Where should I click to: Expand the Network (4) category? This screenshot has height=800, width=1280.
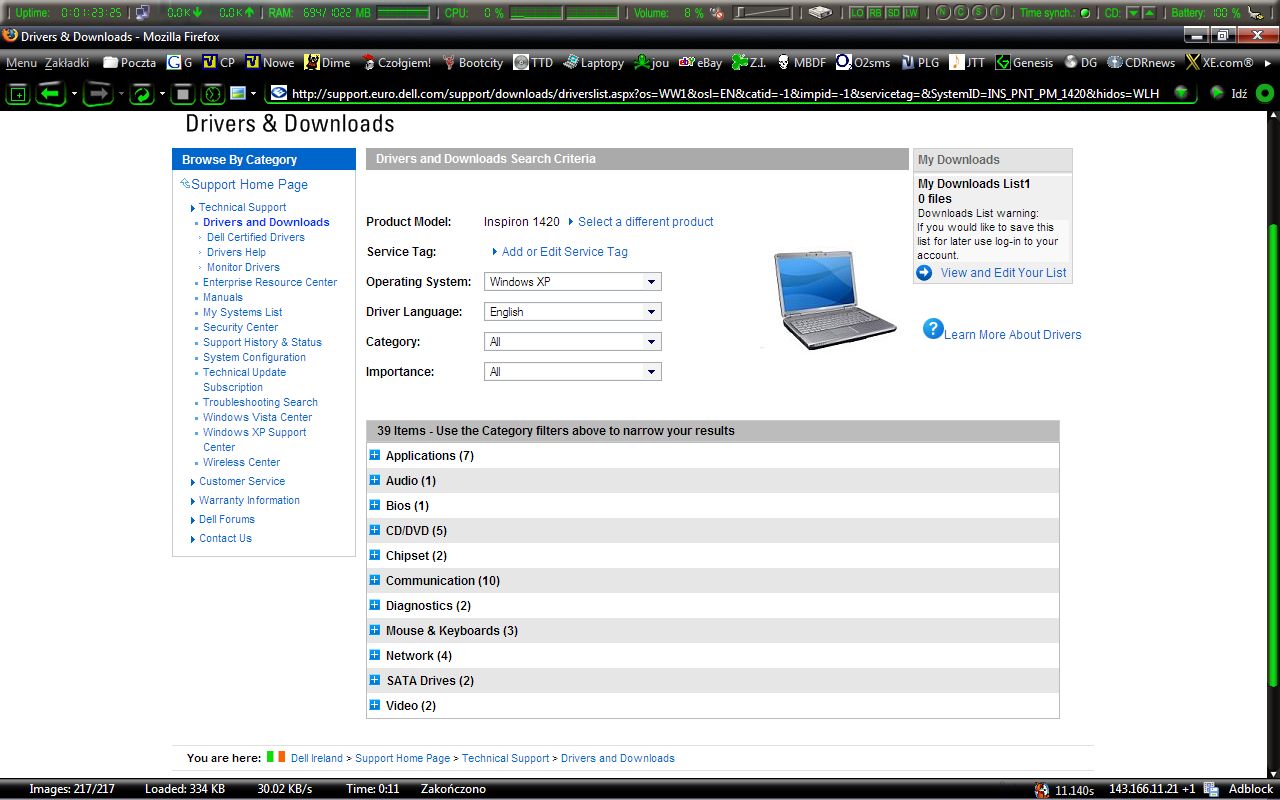pyautogui.click(x=375, y=655)
